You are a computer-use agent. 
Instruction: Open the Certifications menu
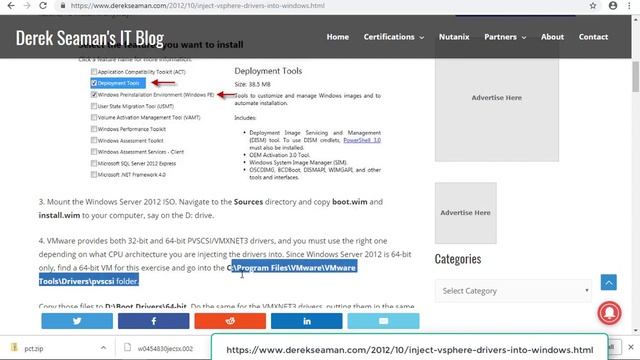(x=389, y=37)
